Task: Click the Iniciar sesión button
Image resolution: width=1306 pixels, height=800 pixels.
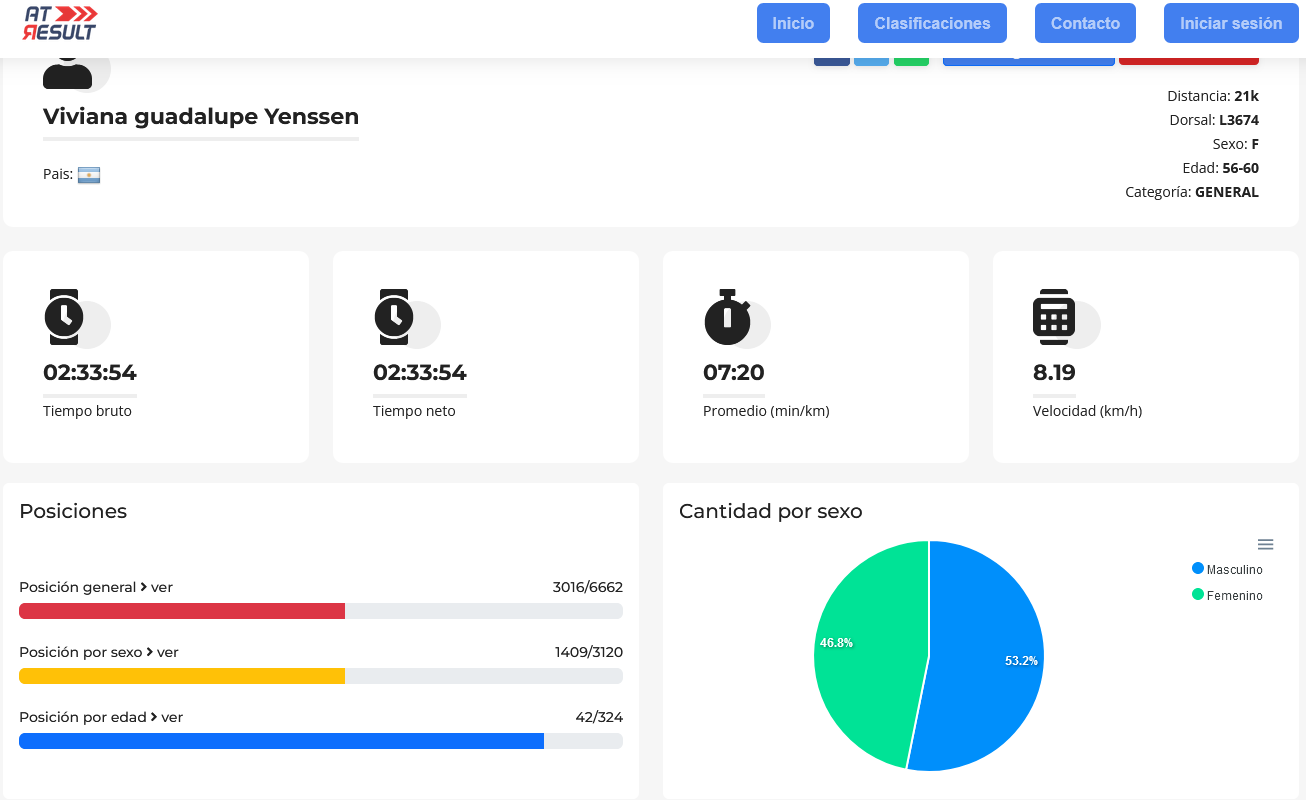Action: [x=1231, y=23]
